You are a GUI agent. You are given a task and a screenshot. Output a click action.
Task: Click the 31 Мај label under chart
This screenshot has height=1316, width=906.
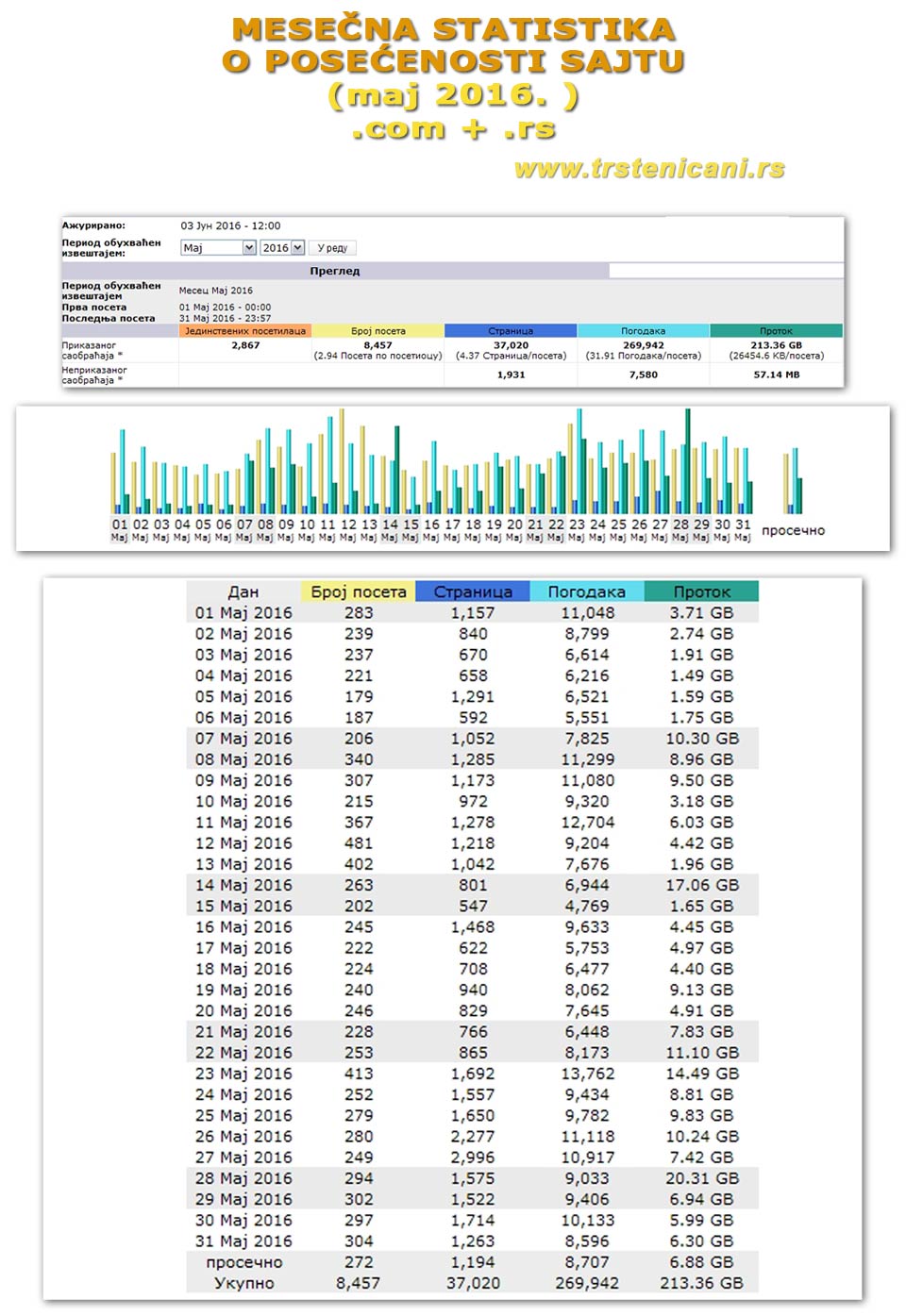pyautogui.click(x=743, y=530)
